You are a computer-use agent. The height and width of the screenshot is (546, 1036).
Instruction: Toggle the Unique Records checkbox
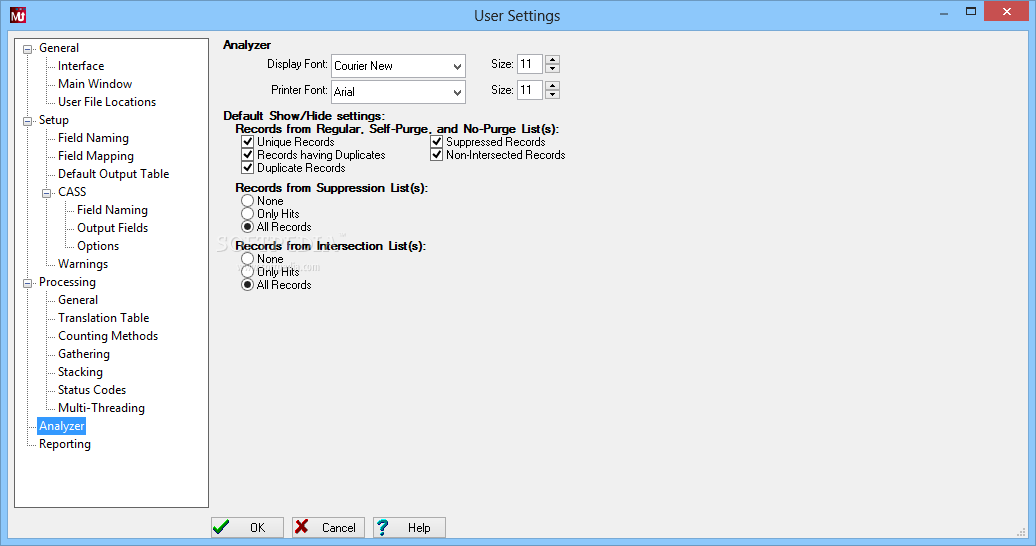point(248,142)
